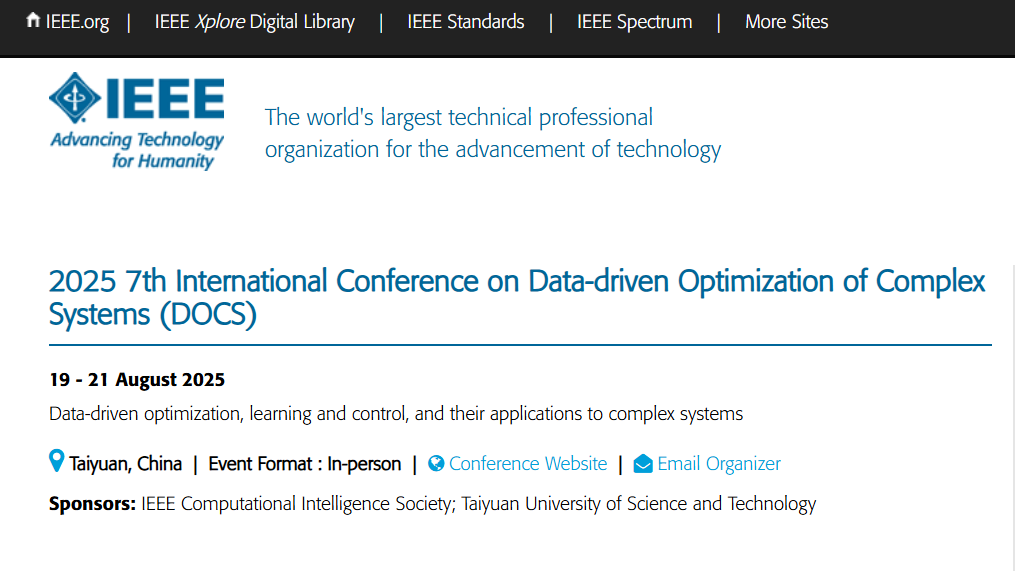Click the globe icon for conference website
This screenshot has width=1015, height=571.
click(436, 464)
